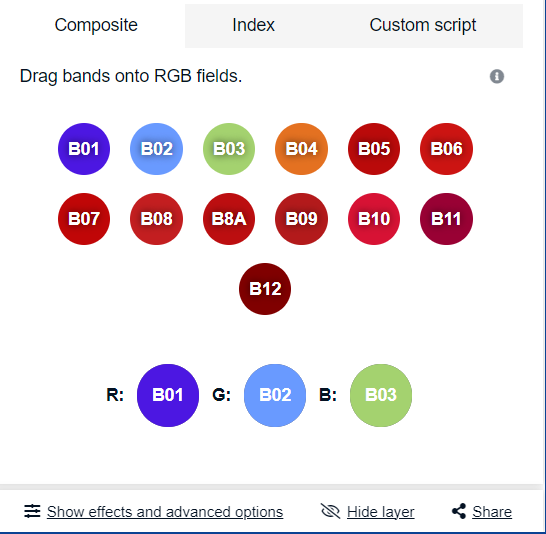Image resolution: width=546 pixels, height=534 pixels.
Task: Switch to the Index tab
Action: click(x=254, y=26)
